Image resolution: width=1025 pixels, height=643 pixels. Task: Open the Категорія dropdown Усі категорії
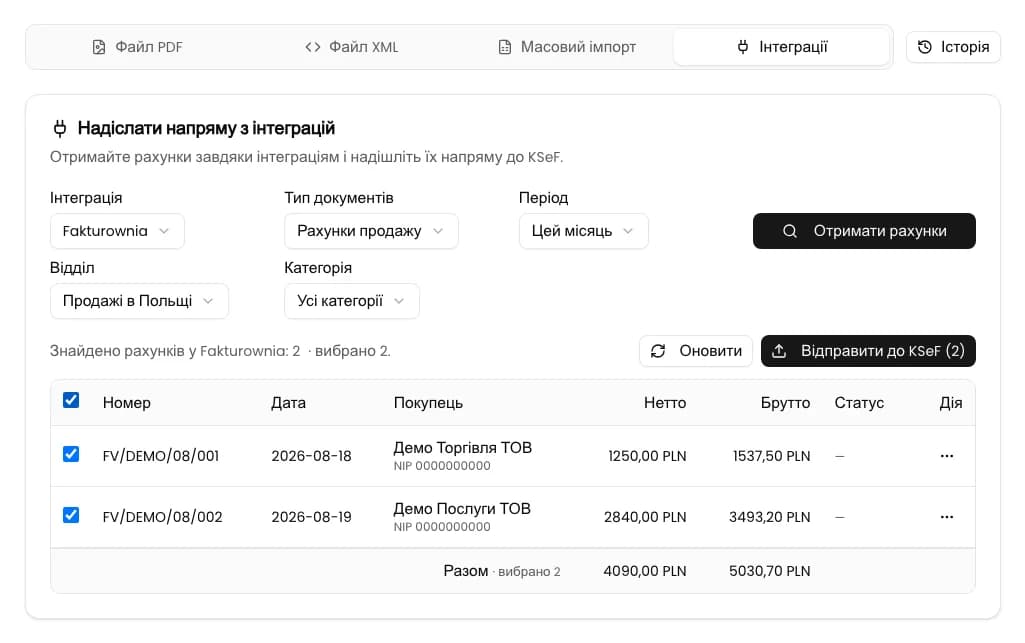tap(352, 301)
